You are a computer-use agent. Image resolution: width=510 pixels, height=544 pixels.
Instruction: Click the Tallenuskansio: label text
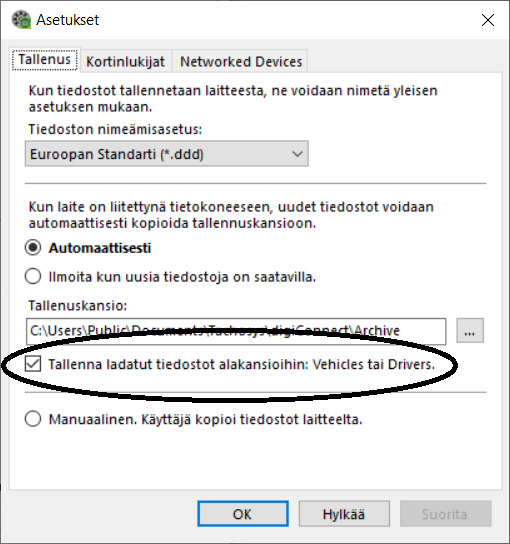[78, 305]
